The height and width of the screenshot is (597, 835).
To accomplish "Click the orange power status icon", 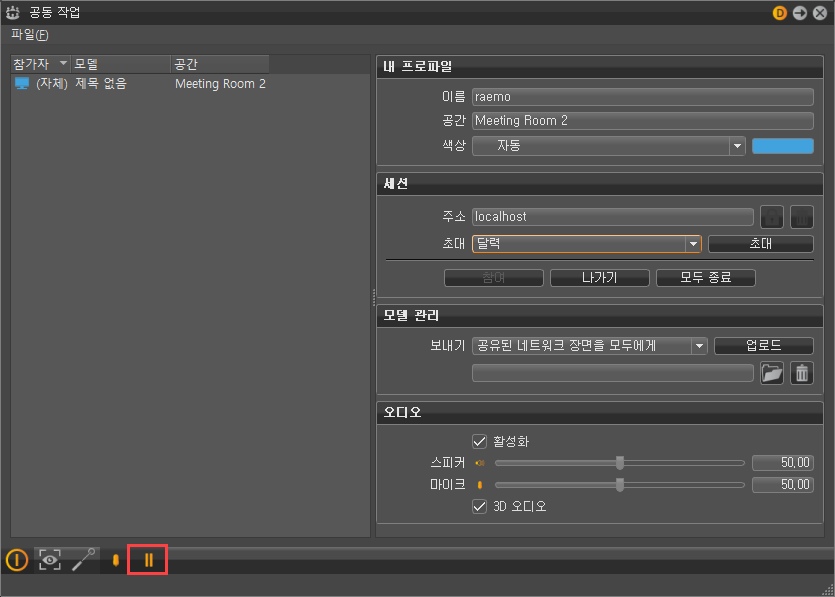I will pos(17,560).
